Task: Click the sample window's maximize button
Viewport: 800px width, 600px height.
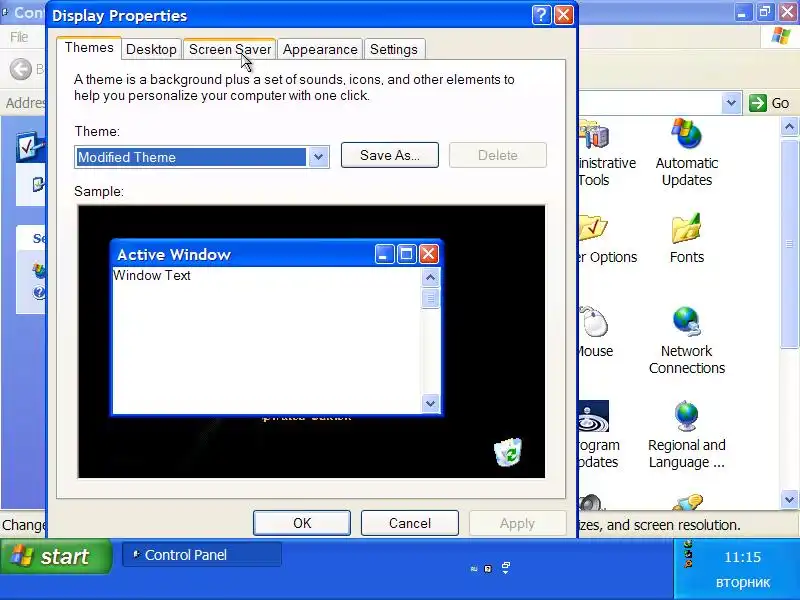Action: coord(407,254)
